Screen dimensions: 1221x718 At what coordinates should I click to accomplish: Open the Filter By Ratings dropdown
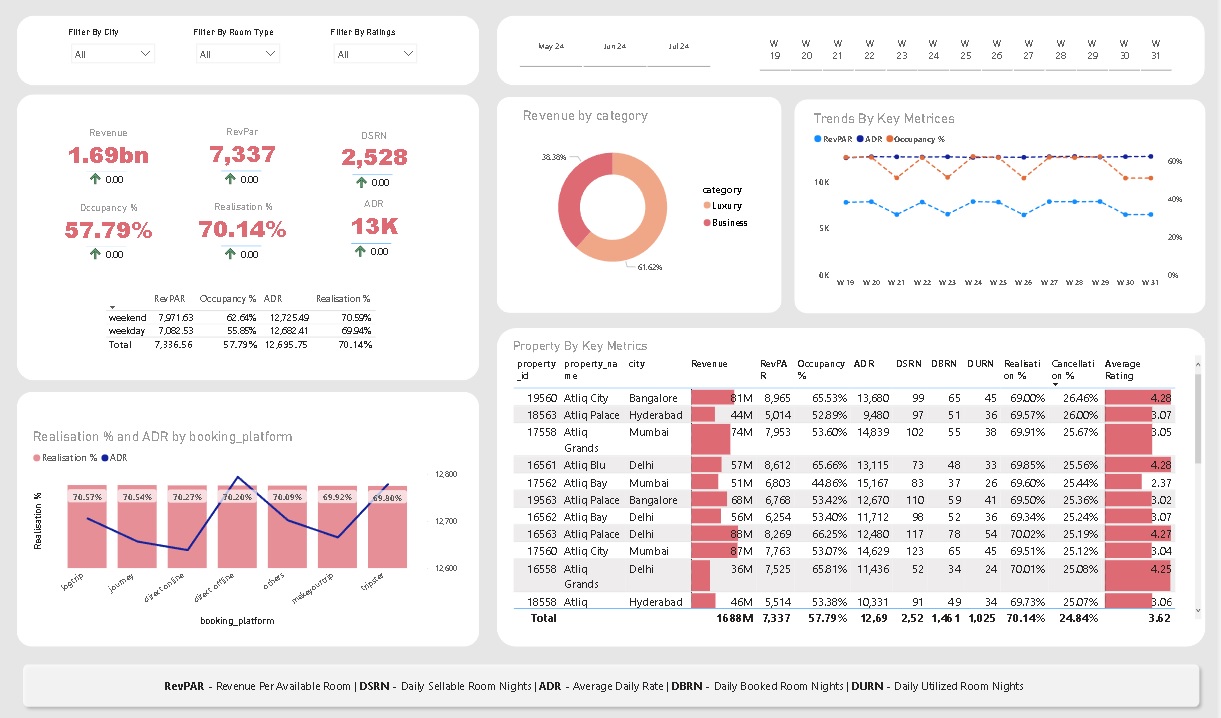point(375,54)
